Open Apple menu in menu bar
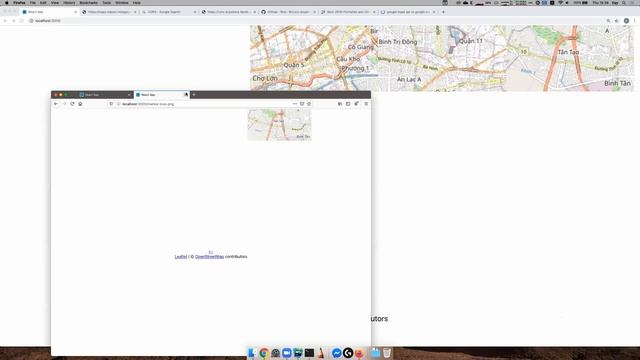Screen dimensions: 640x360 pos(7,2)
